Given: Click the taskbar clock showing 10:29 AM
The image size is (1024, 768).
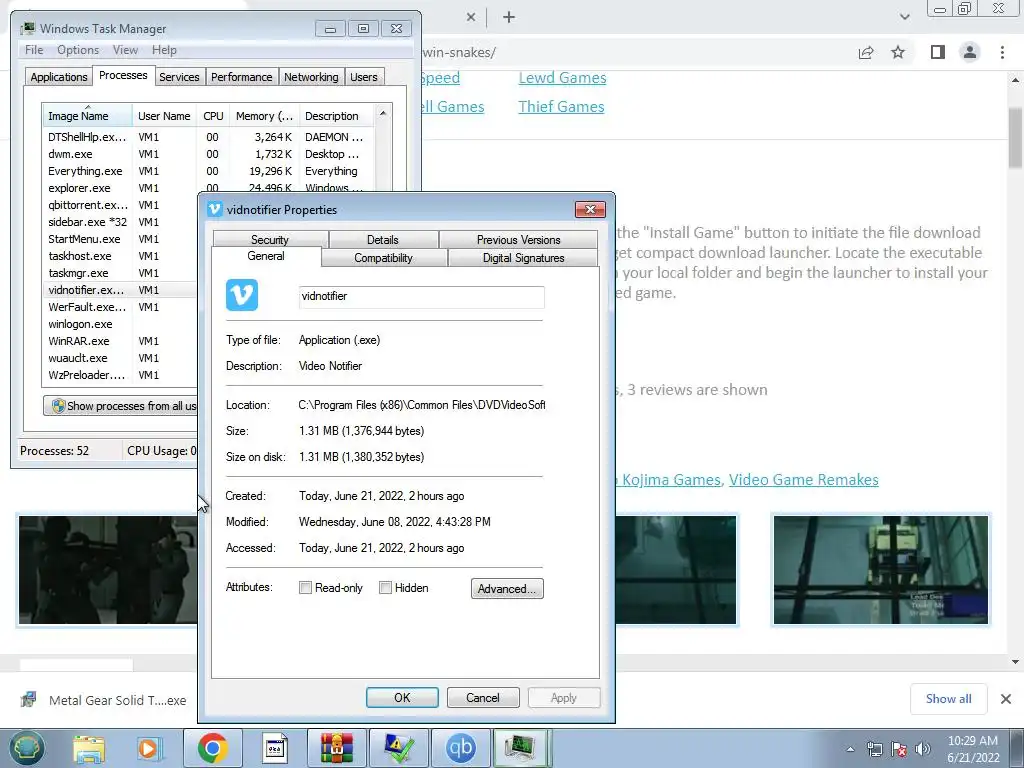Looking at the screenshot, I should [973, 749].
